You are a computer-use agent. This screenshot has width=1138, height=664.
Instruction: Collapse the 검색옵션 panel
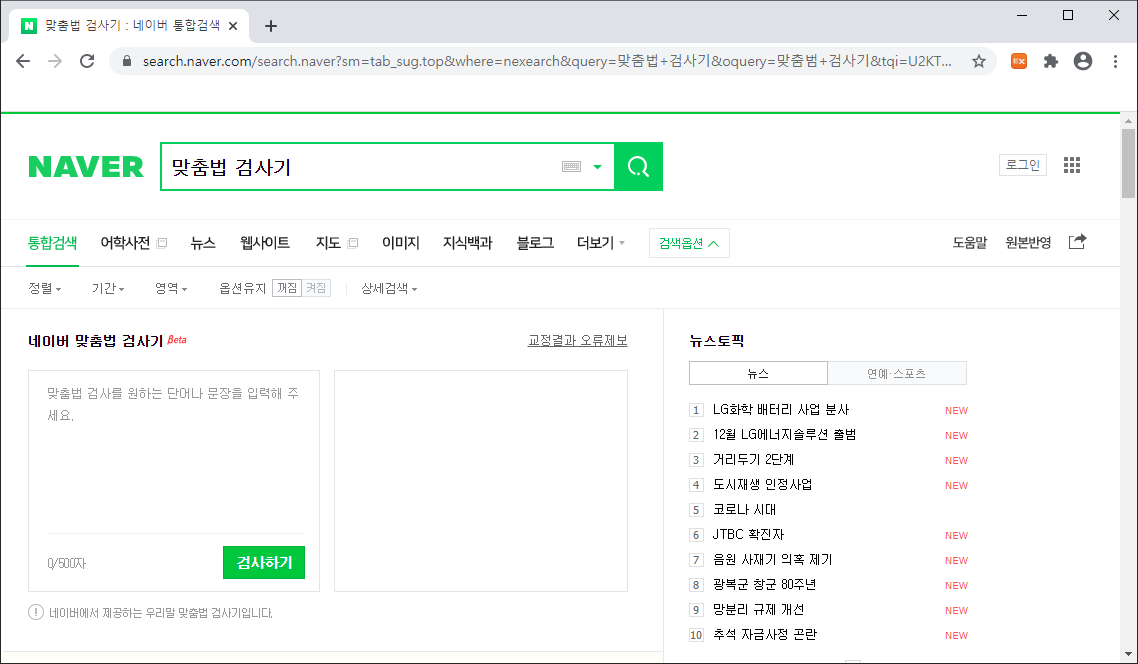[x=689, y=243]
